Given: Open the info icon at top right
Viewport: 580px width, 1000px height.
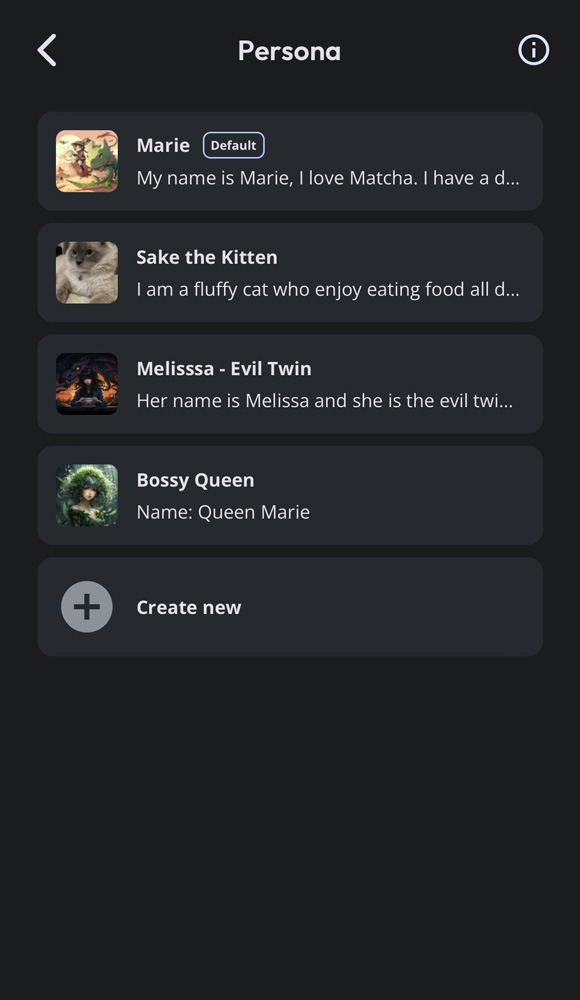Looking at the screenshot, I should click(x=533, y=50).
